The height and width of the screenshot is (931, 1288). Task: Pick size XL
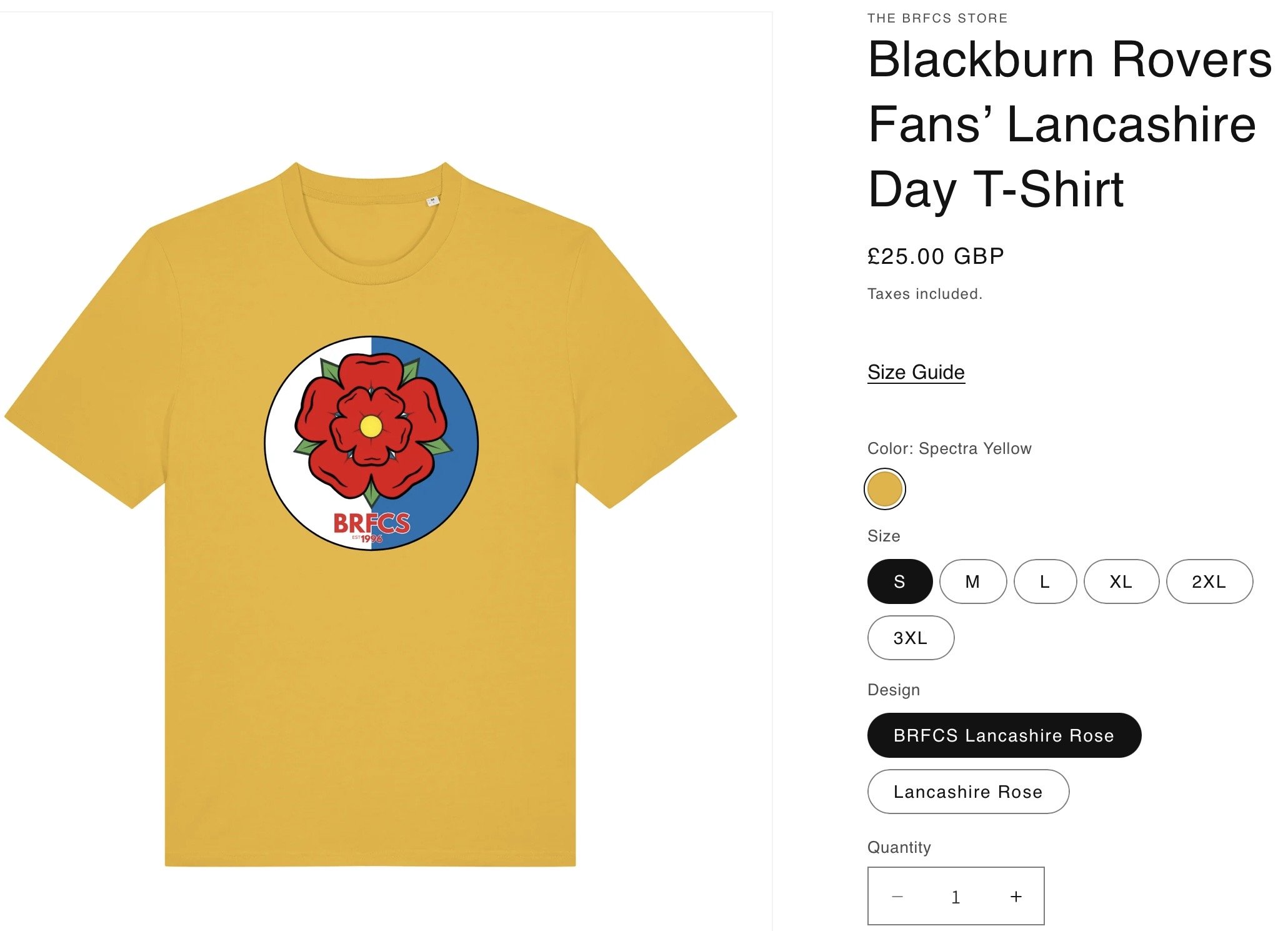point(1121,581)
